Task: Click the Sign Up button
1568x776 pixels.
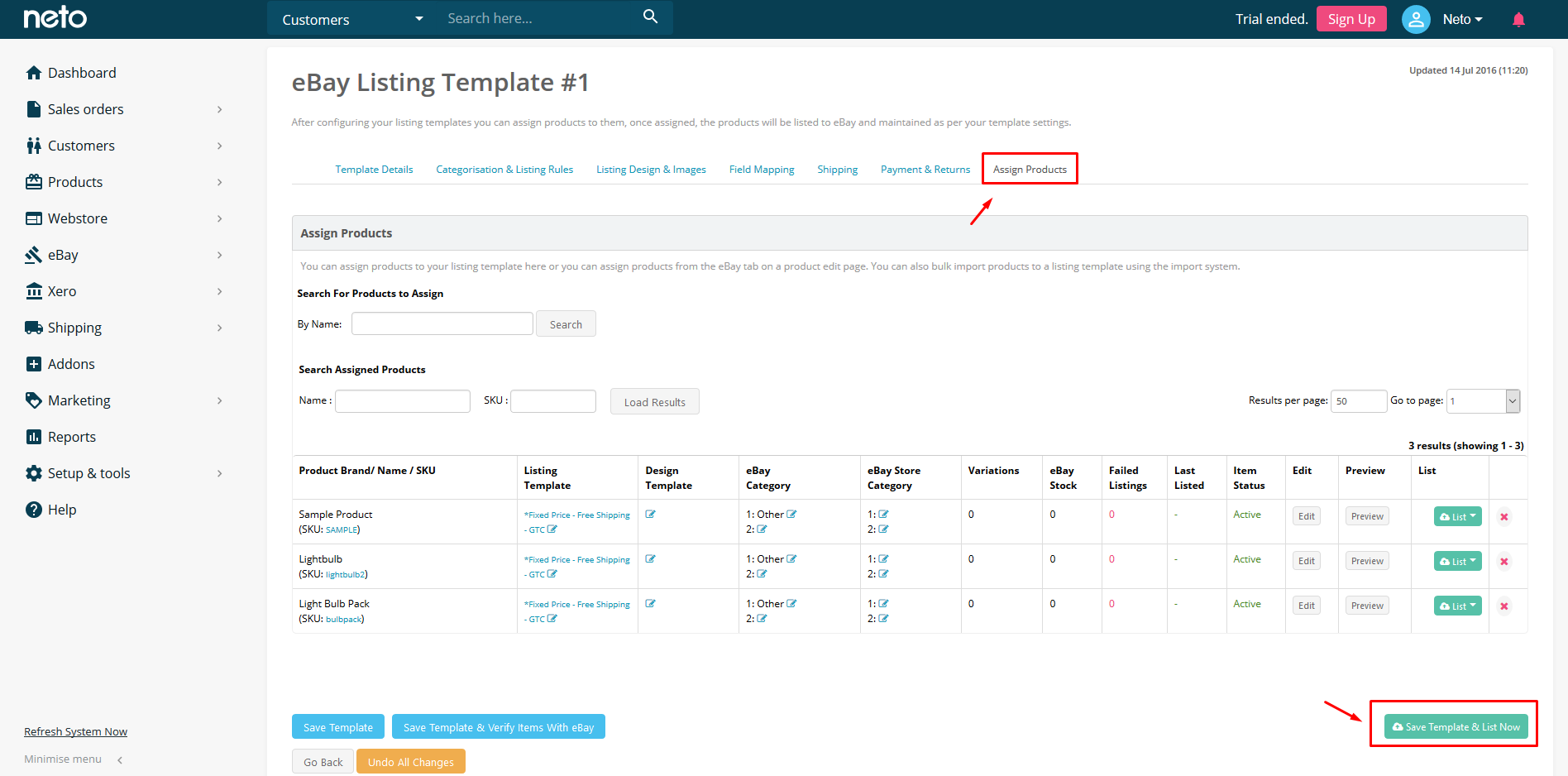Action: [x=1351, y=19]
